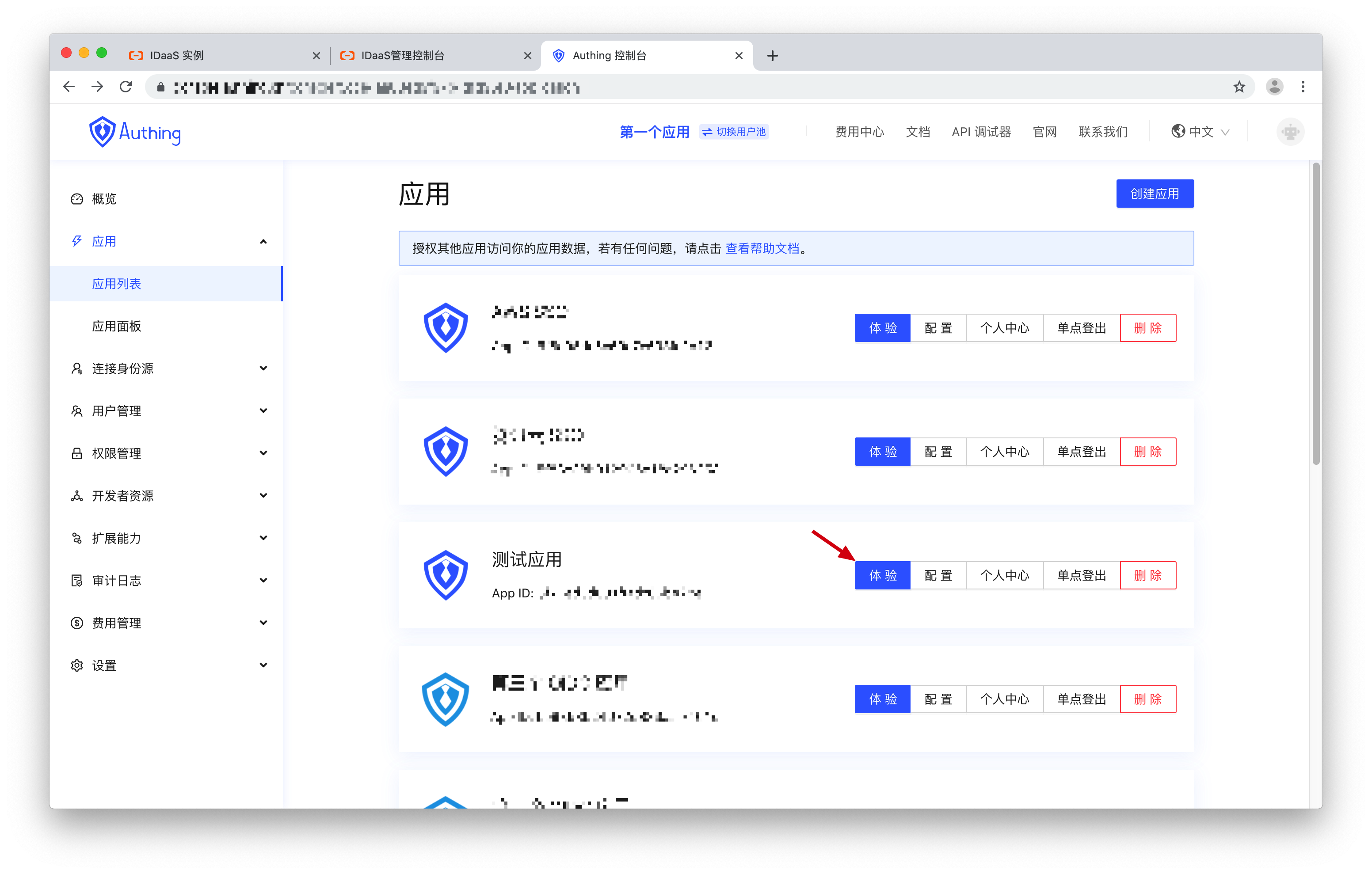This screenshot has width=1372, height=874.
Task: Click the browser profile avatar icon
Action: tap(1274, 87)
